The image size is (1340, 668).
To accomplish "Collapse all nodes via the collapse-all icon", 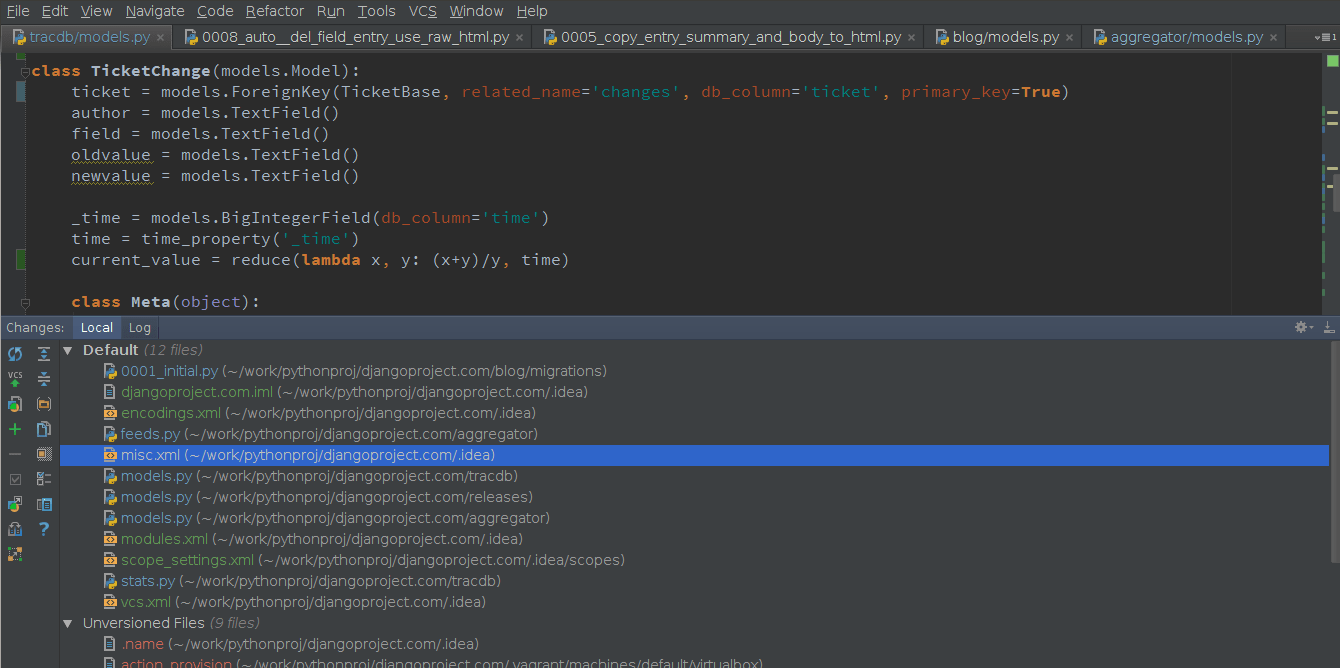I will [43, 378].
